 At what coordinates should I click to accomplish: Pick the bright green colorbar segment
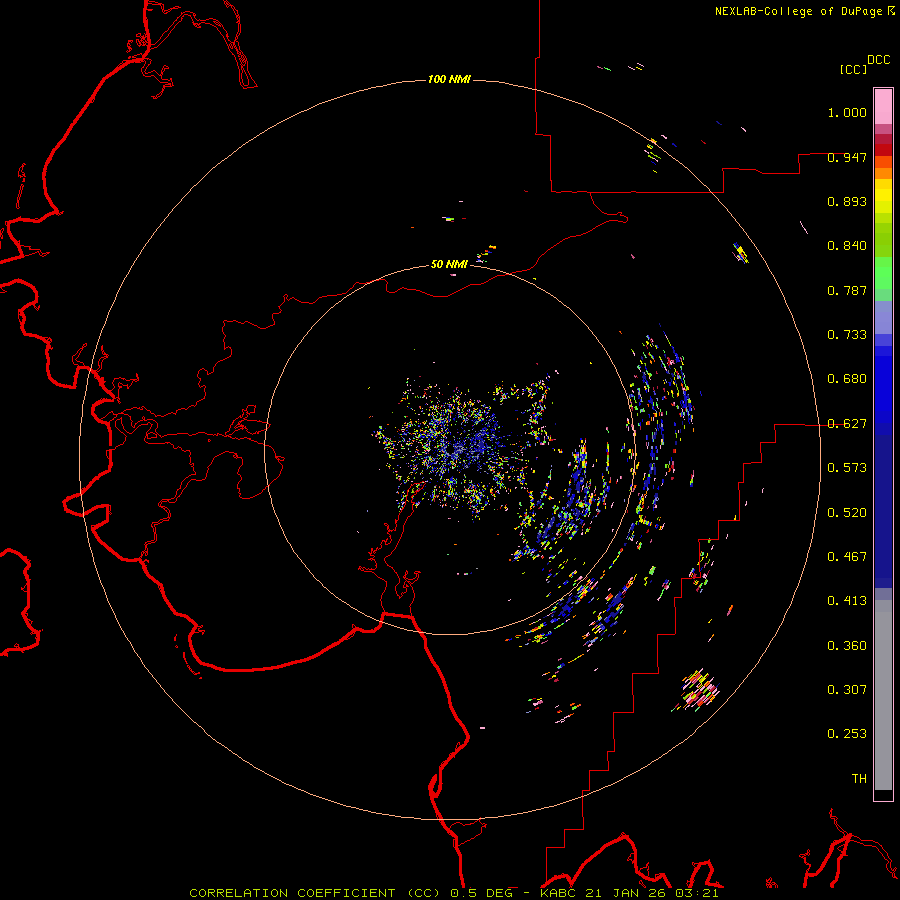tap(883, 273)
